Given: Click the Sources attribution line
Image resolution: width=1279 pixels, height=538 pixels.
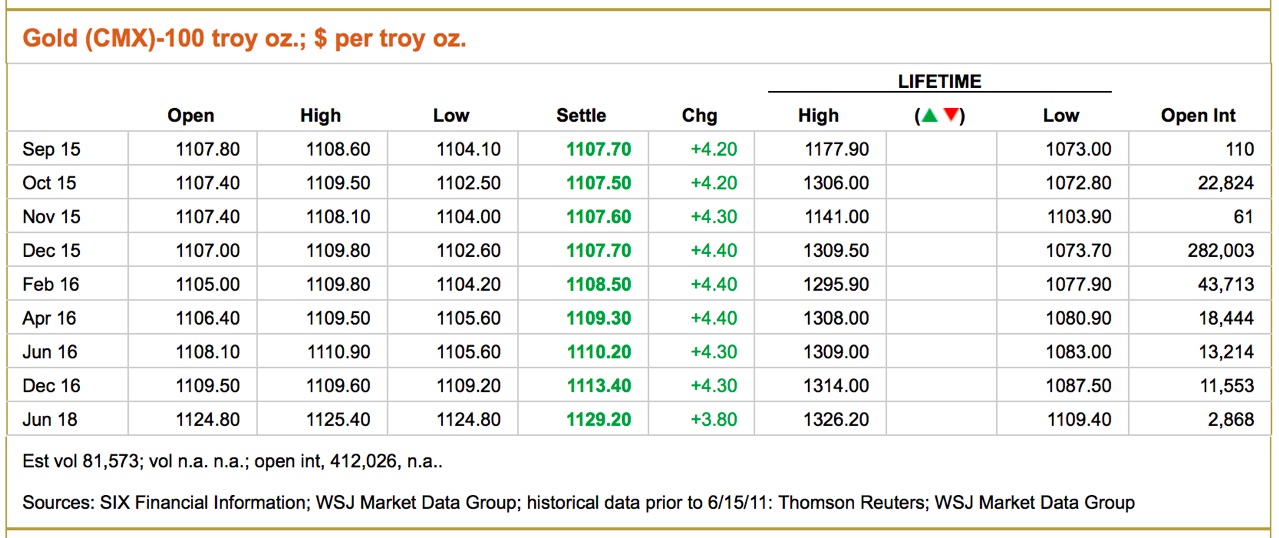Looking at the screenshot, I should pos(578,502).
